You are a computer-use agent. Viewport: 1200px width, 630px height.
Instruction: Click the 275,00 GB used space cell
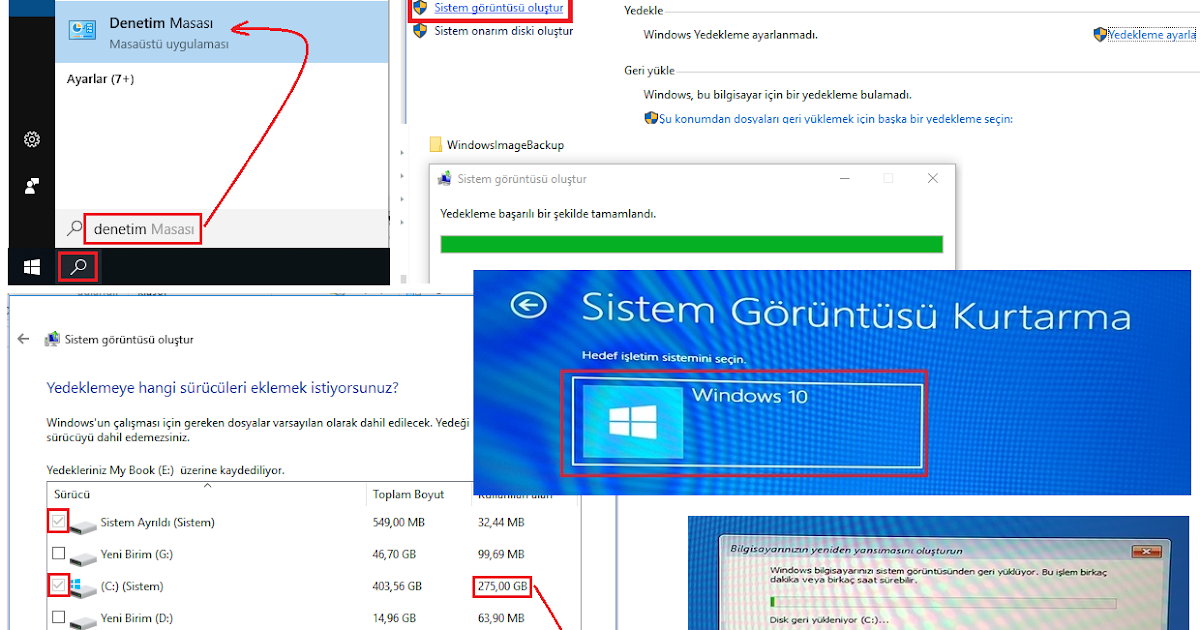(x=503, y=587)
